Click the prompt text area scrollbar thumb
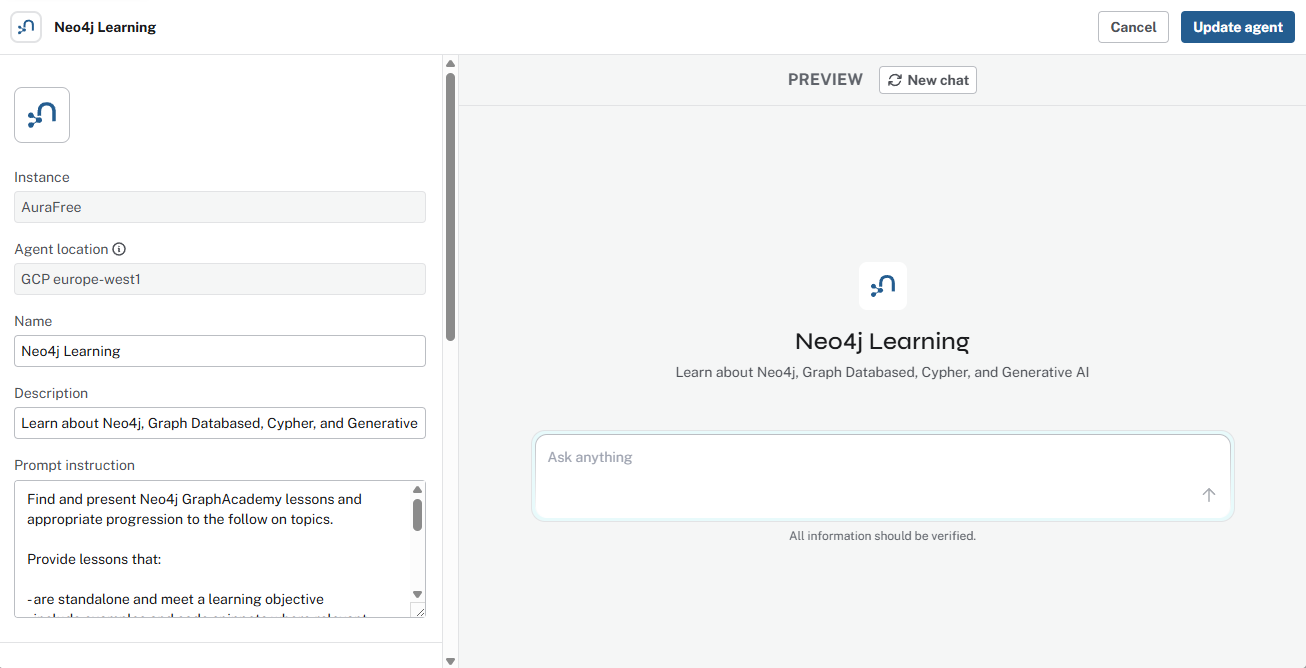Screen dimensions: 1306x668 tap(418, 515)
